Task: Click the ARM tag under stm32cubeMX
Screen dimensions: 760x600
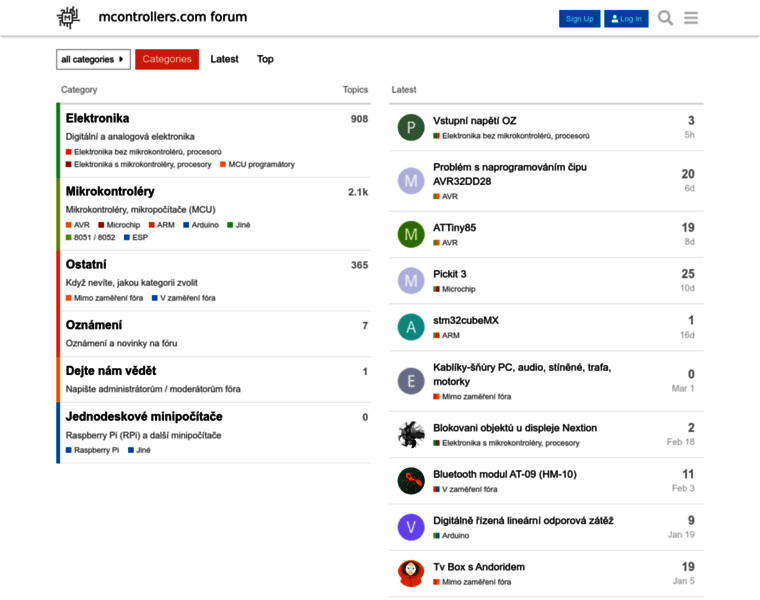Action: click(446, 335)
